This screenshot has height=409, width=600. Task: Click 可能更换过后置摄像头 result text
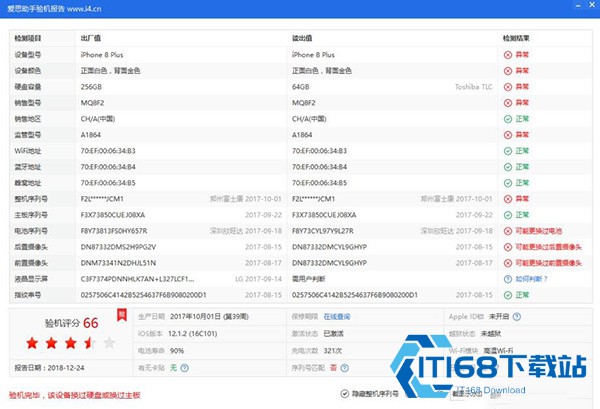click(x=548, y=247)
